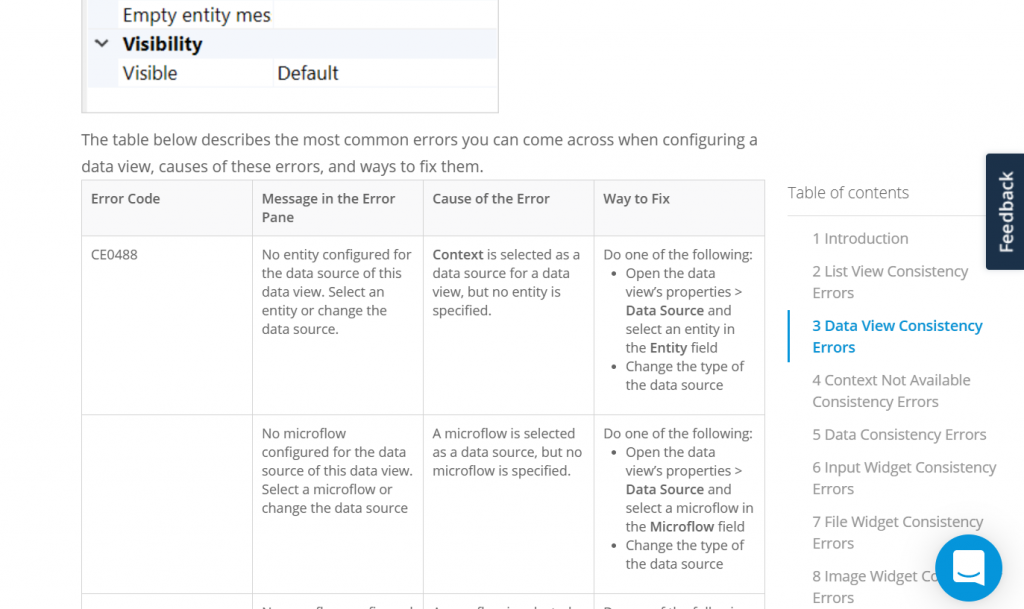Open the chat support bubble icon
The width and height of the screenshot is (1024, 609).
pyautogui.click(x=968, y=567)
